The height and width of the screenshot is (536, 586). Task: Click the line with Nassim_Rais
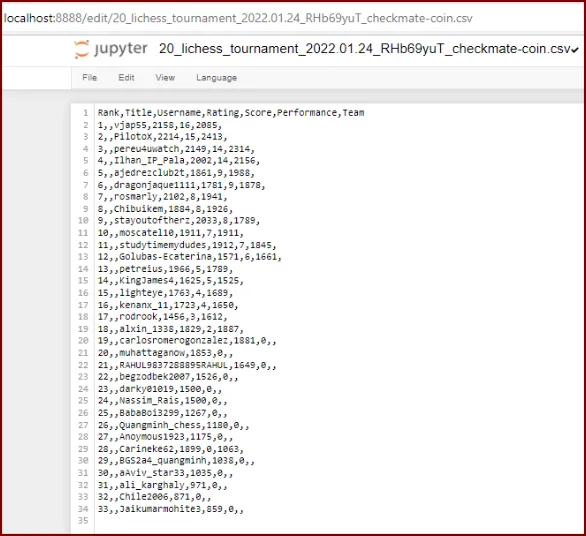(163, 401)
